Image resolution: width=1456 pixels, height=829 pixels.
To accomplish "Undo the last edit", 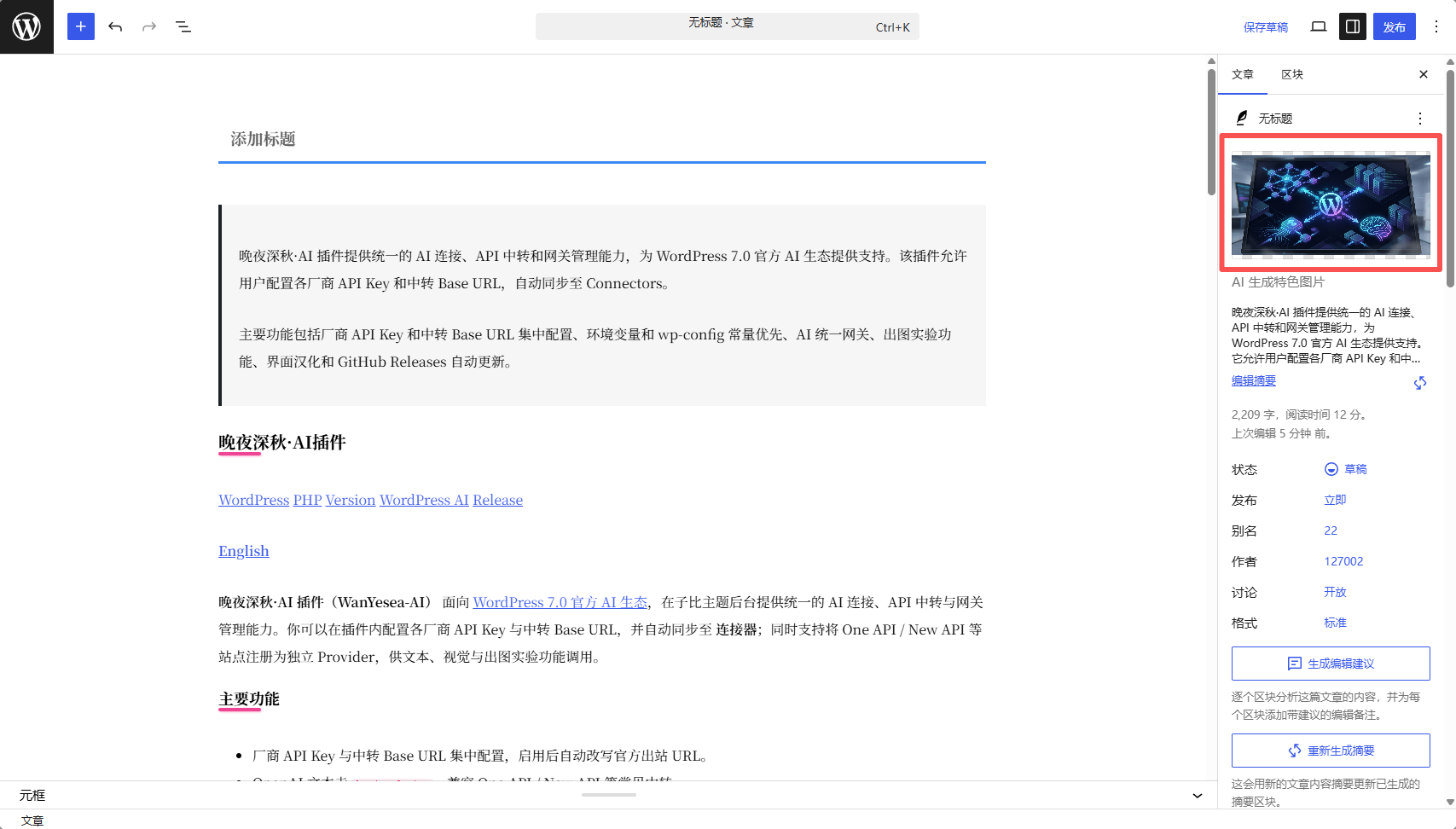I will tap(115, 26).
